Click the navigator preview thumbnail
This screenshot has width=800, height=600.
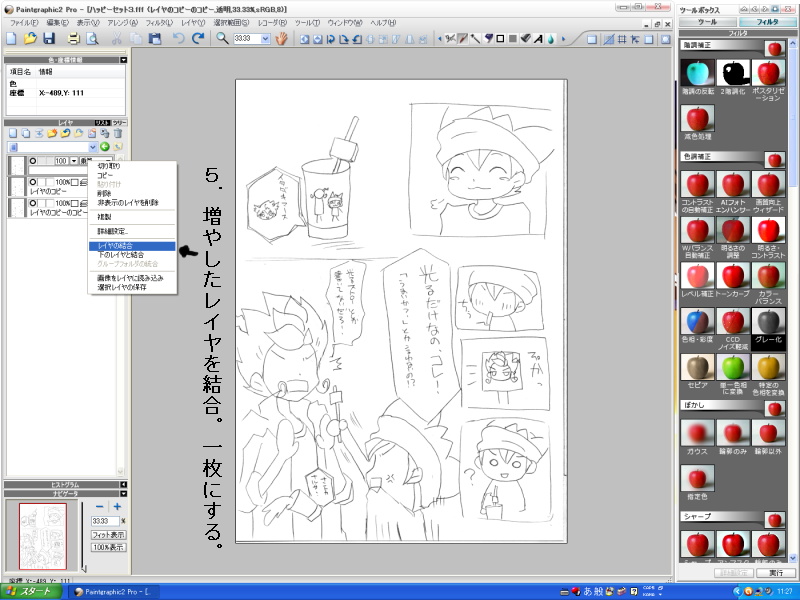click(43, 536)
